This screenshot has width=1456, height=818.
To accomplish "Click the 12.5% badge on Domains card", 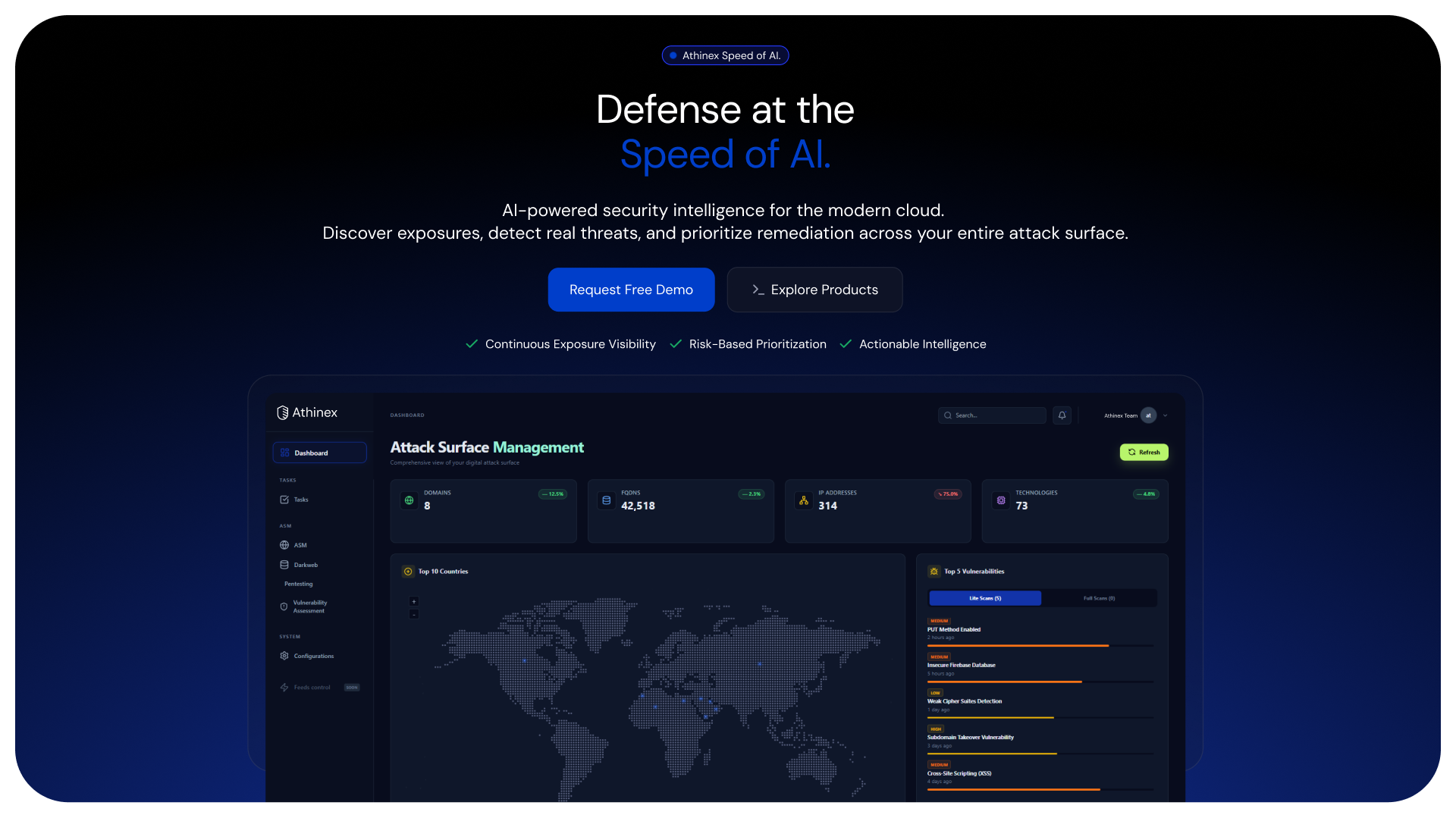I will click(x=553, y=494).
